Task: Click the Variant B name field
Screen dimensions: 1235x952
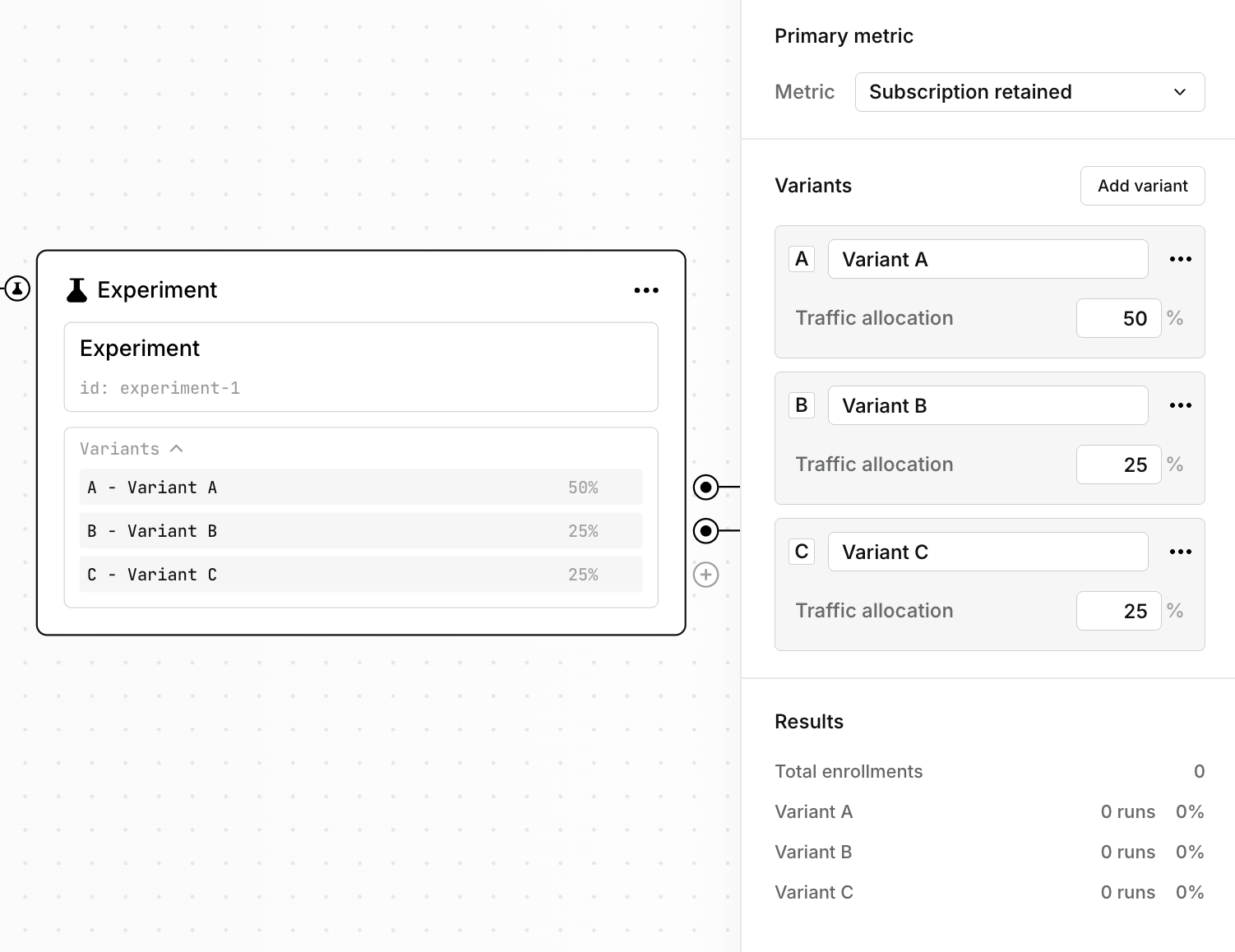Action: pyautogui.click(x=988, y=406)
